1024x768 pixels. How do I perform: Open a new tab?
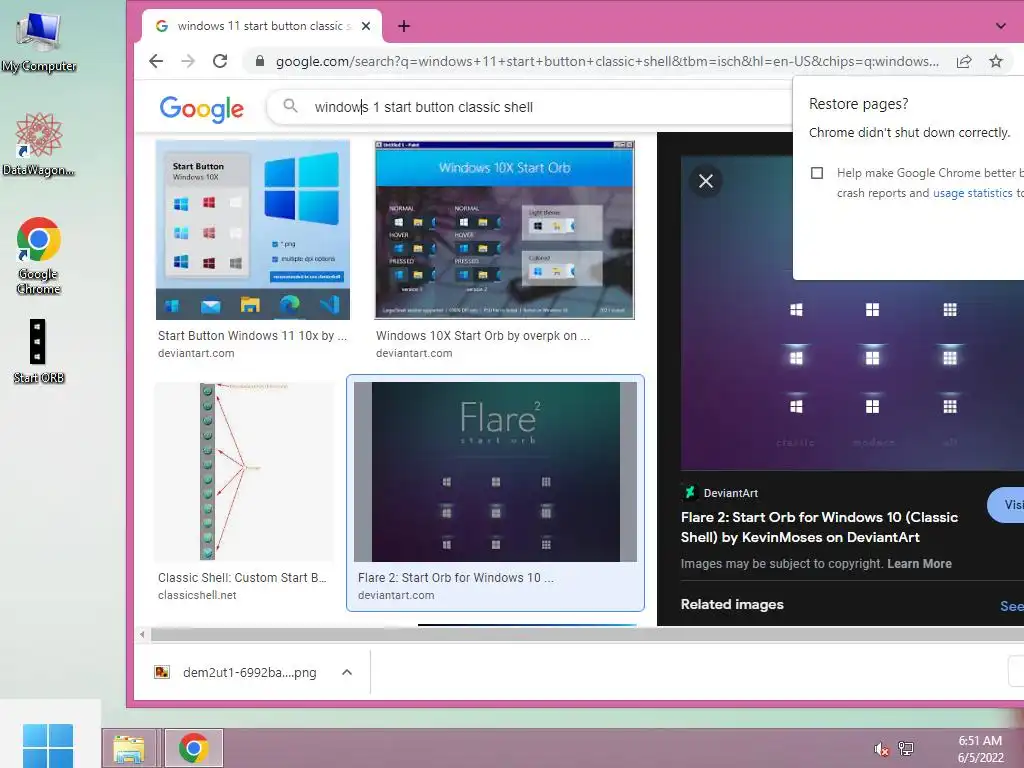[x=404, y=26]
